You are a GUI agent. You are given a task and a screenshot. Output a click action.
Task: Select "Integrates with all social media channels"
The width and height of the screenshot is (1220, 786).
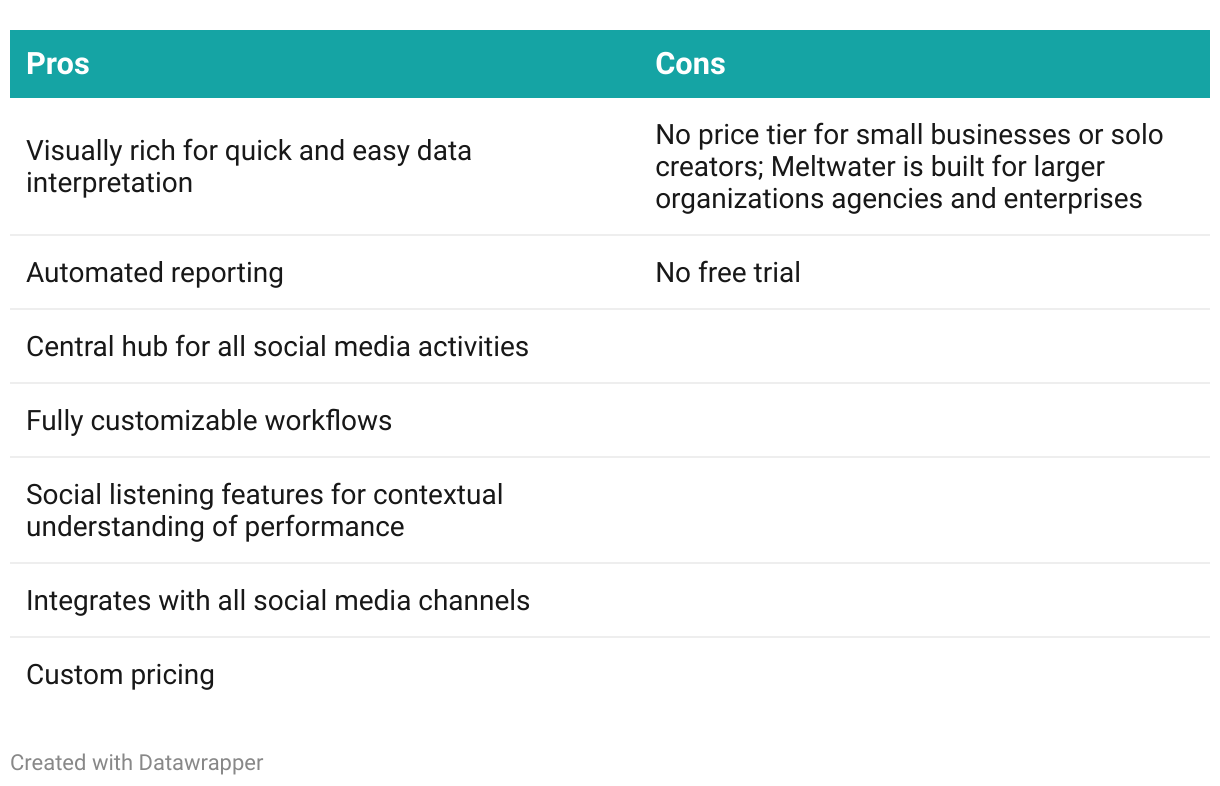click(278, 601)
